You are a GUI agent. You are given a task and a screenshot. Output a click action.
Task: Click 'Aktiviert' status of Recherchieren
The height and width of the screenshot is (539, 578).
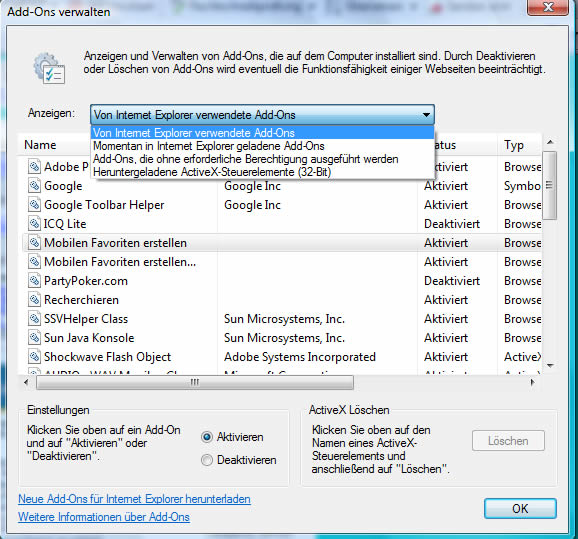point(446,300)
